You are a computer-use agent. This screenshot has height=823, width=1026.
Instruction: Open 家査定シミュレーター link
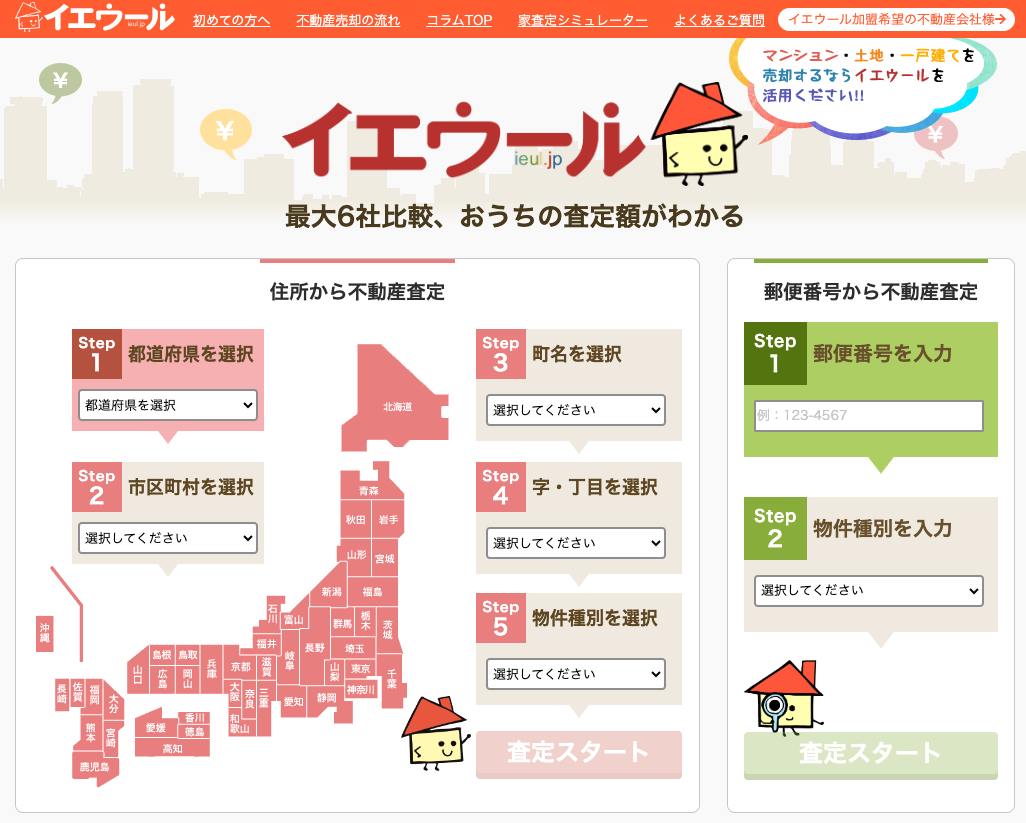coord(582,20)
